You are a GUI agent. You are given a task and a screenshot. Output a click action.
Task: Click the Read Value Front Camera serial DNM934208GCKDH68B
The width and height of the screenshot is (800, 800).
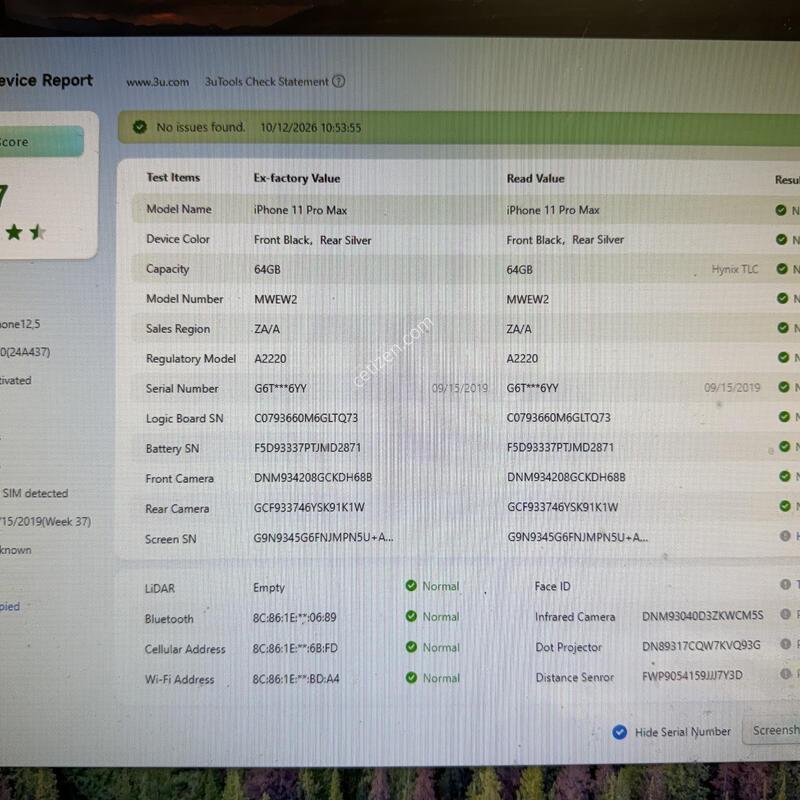click(566, 477)
